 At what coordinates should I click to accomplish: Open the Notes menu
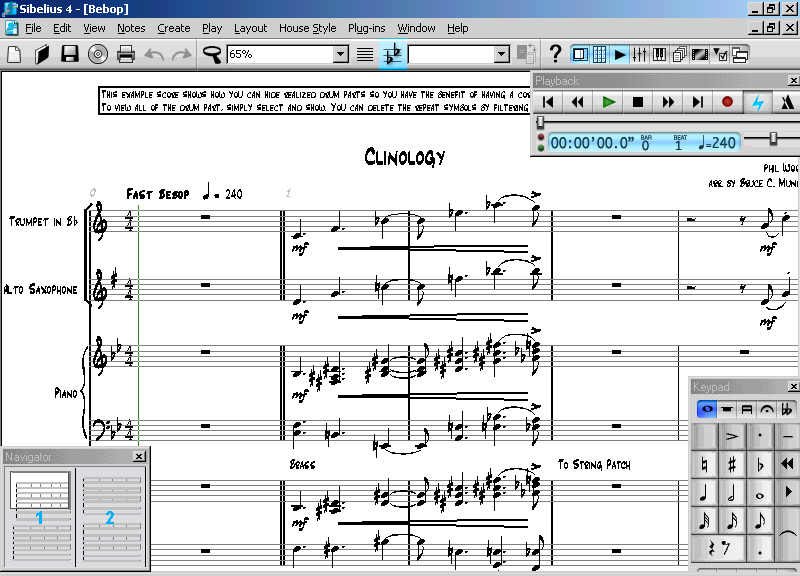tap(131, 28)
